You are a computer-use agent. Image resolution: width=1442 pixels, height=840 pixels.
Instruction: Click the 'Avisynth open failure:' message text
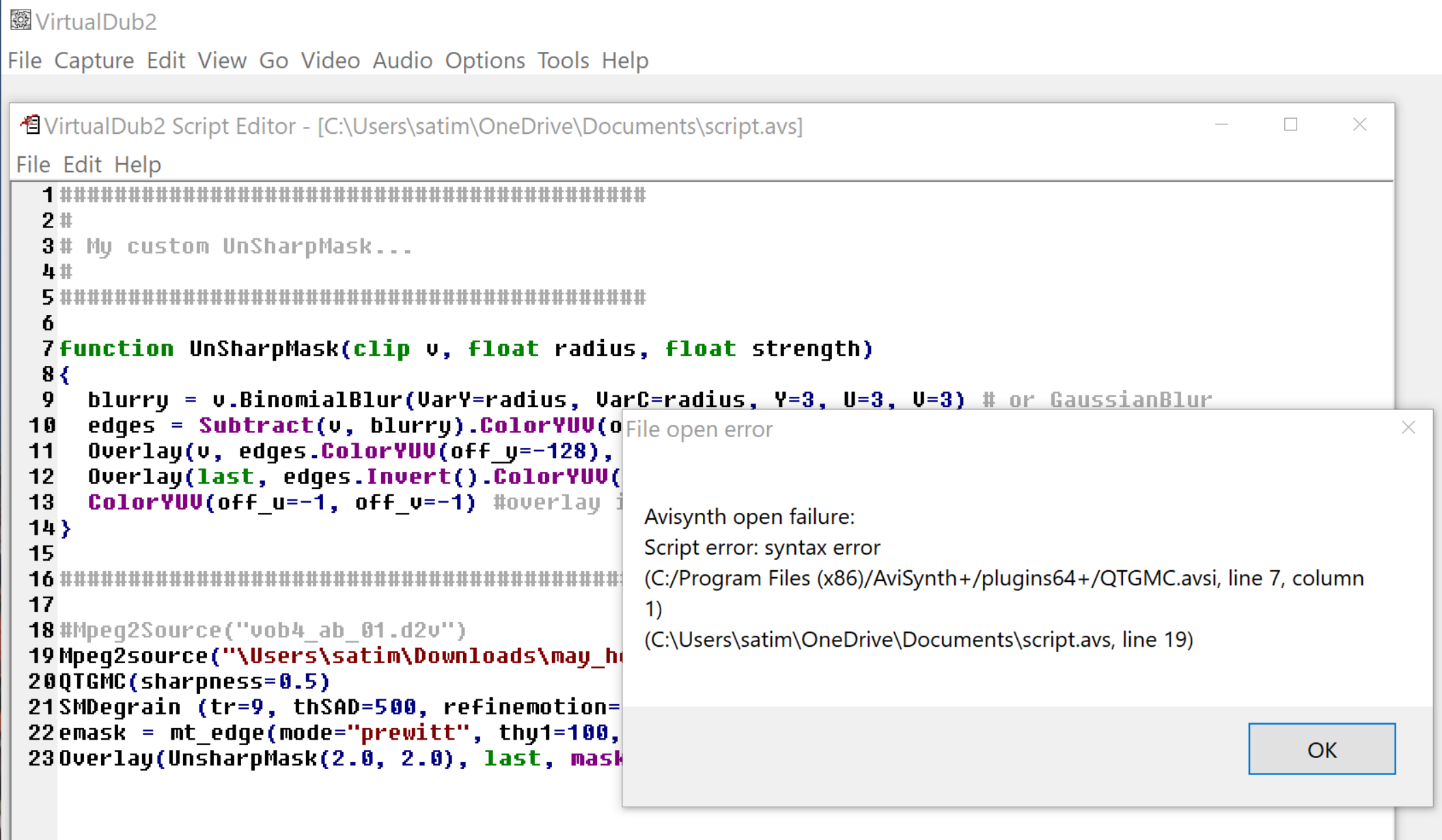coord(749,517)
